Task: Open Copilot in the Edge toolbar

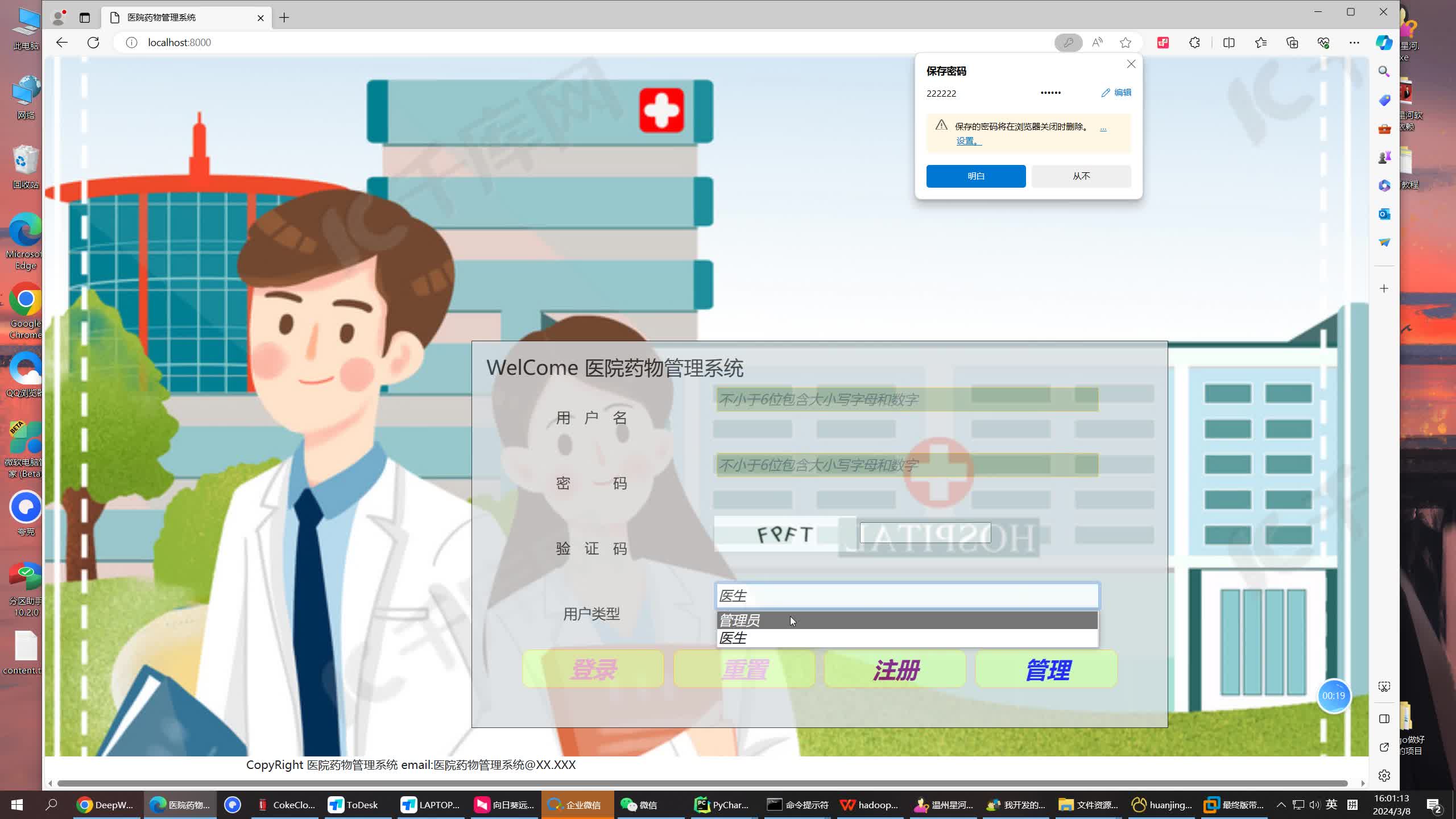Action: 1384,43
